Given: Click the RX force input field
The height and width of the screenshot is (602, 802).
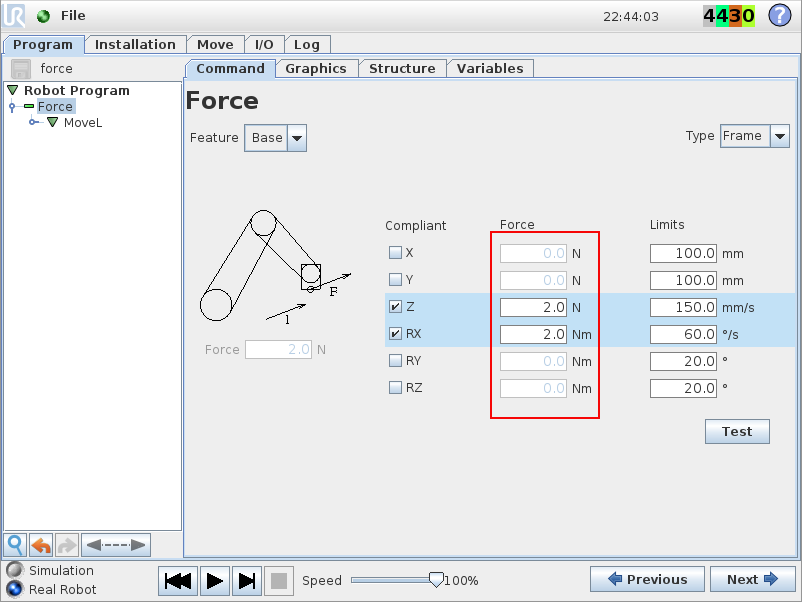Looking at the screenshot, I should point(533,335).
